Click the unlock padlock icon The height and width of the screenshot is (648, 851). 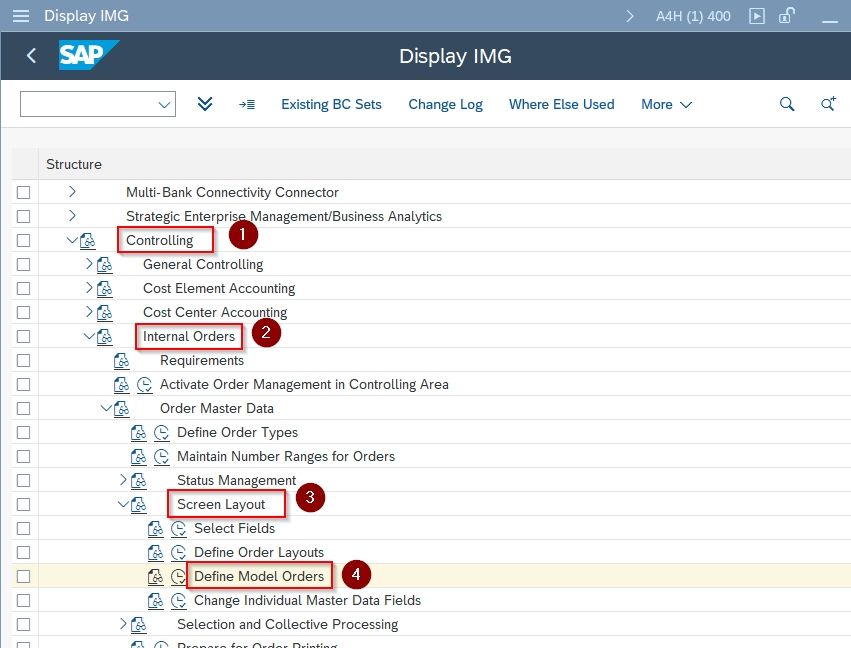pyautogui.click(x=786, y=15)
